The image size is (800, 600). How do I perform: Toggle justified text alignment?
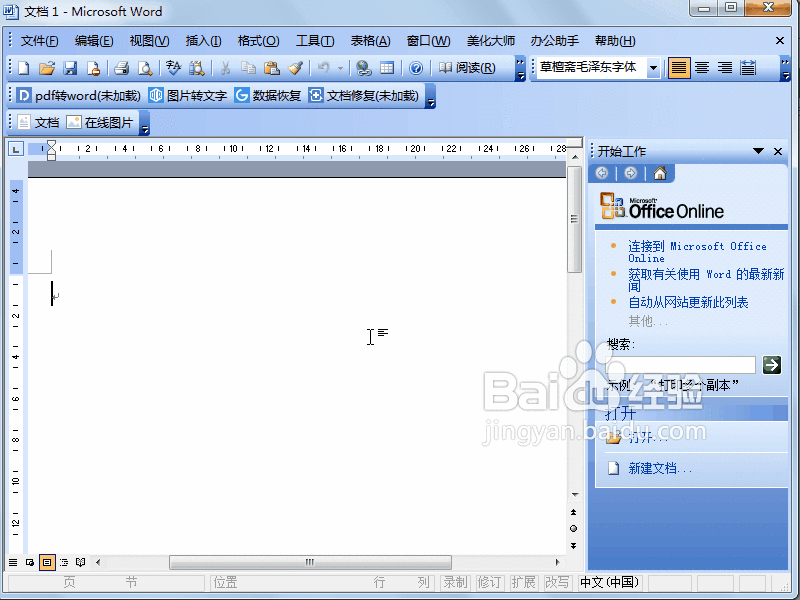[x=679, y=68]
